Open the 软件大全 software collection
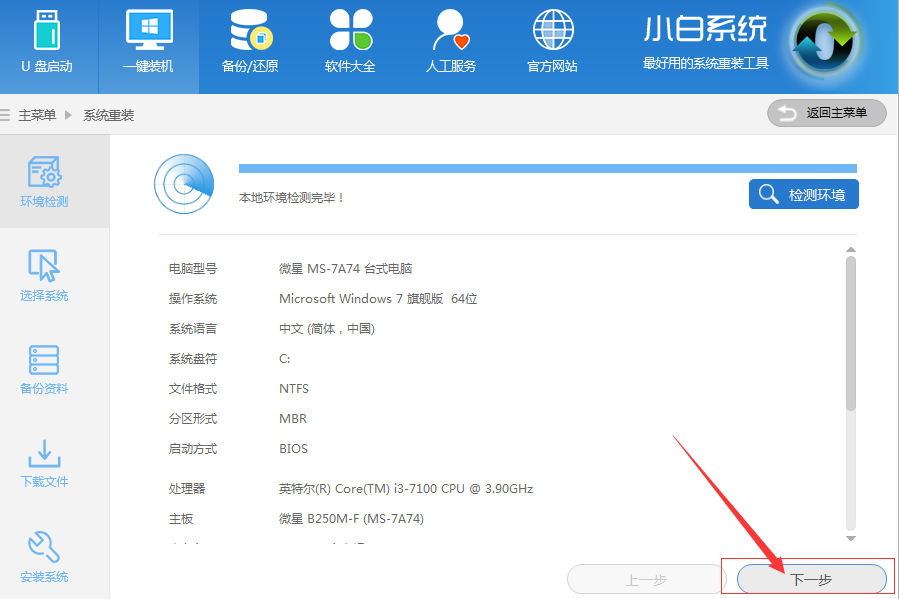 (350, 43)
